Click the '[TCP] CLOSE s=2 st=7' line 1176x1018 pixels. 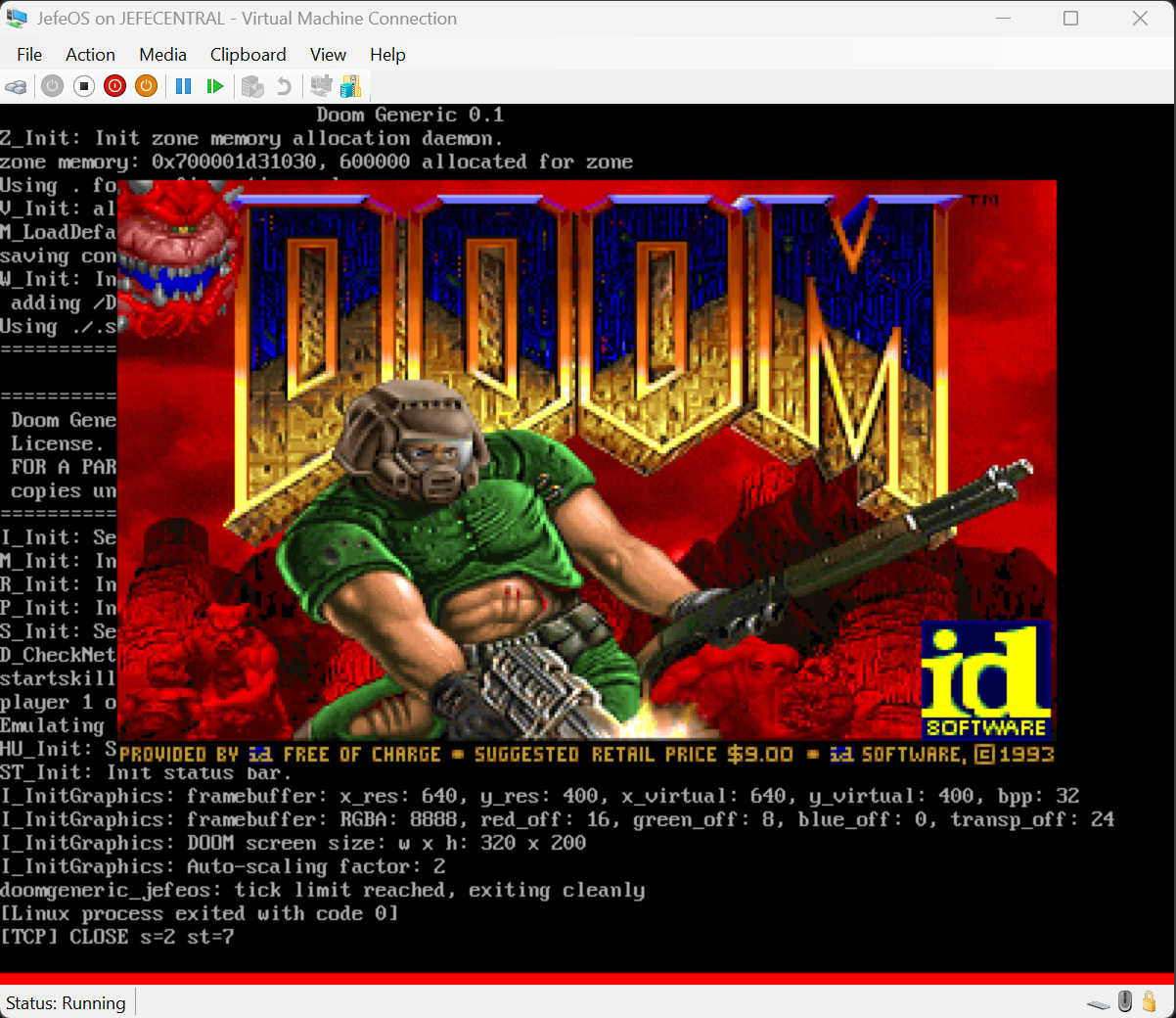click(x=117, y=937)
